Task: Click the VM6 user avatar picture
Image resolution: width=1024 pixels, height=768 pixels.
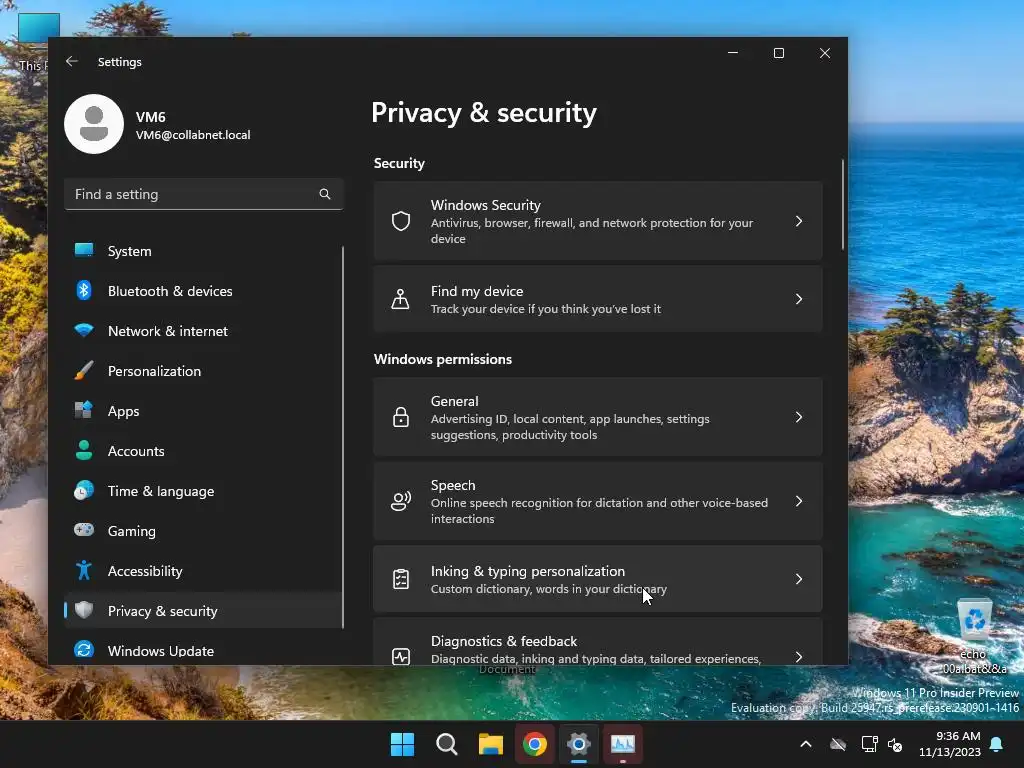Action: (94, 124)
